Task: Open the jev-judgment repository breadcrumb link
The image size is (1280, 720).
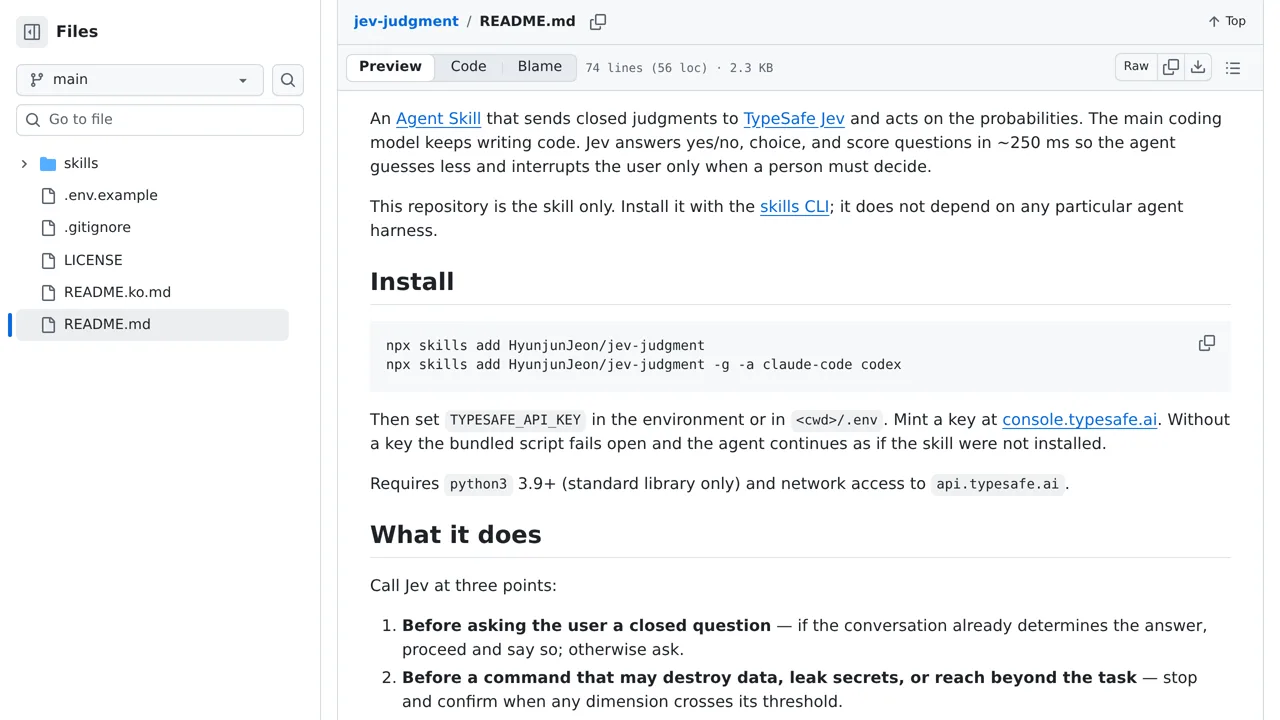Action: pyautogui.click(x=406, y=21)
